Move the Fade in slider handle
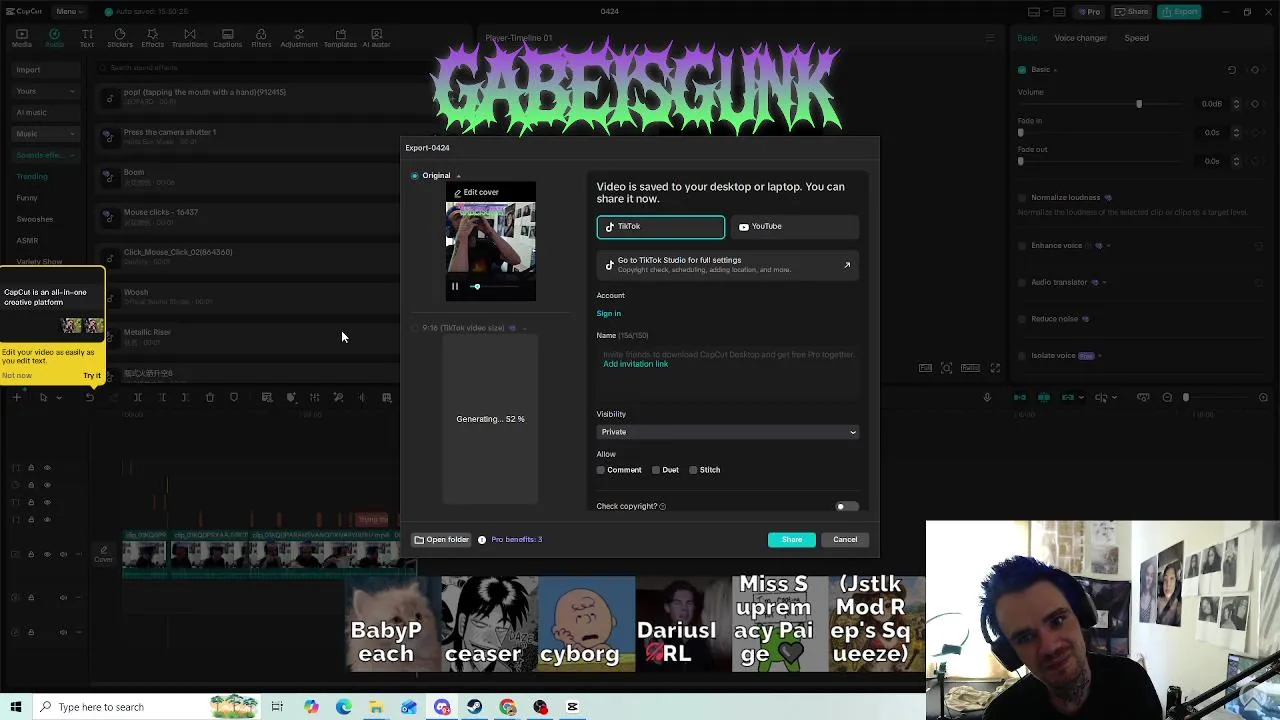Screen dimensions: 1280x720 click(1021, 133)
